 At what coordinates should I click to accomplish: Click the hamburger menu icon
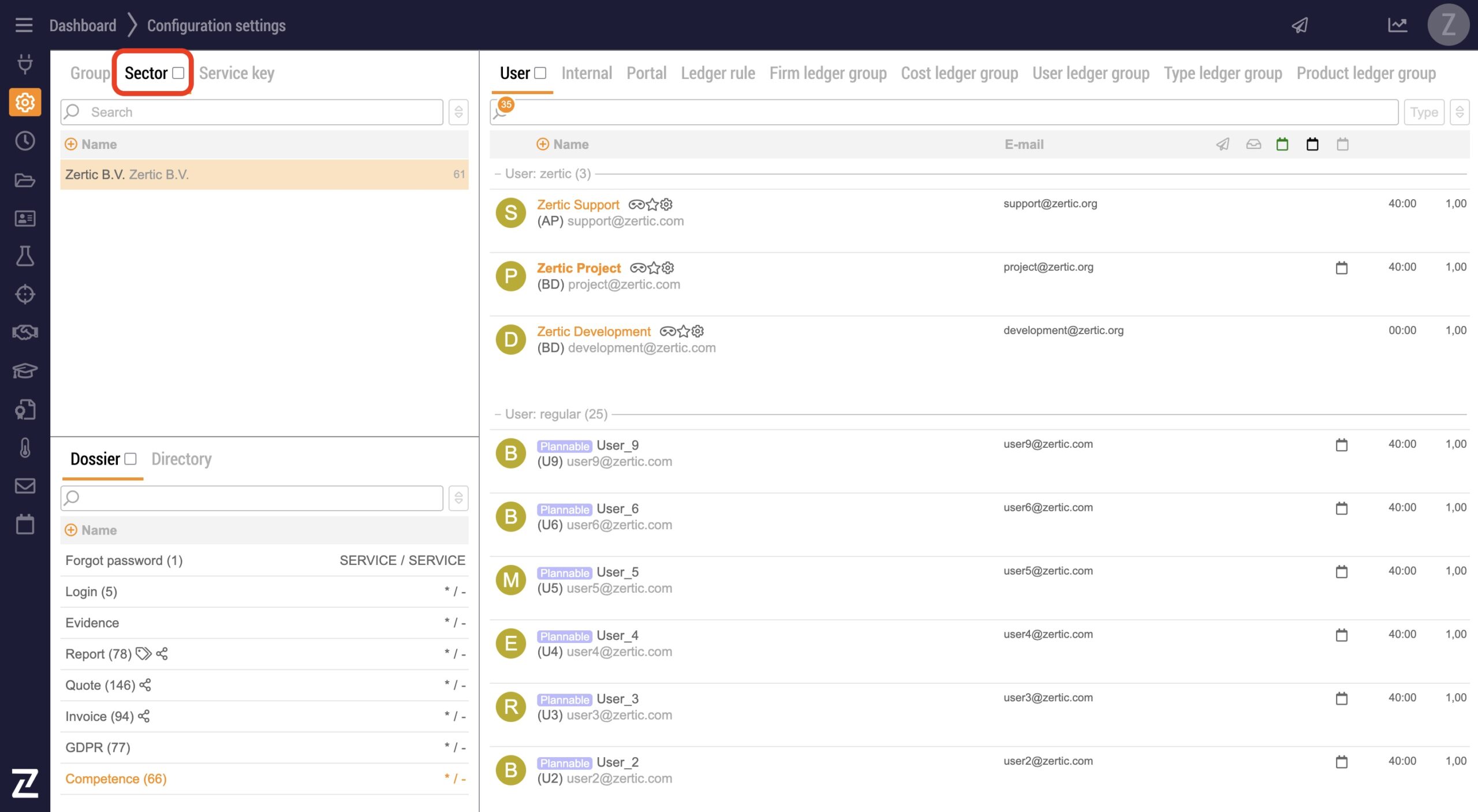coord(24,25)
